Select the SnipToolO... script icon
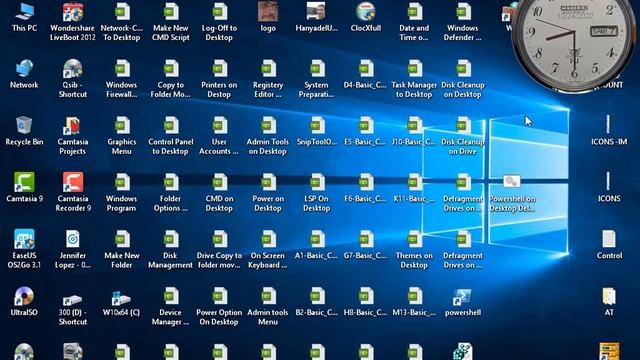 [x=316, y=126]
